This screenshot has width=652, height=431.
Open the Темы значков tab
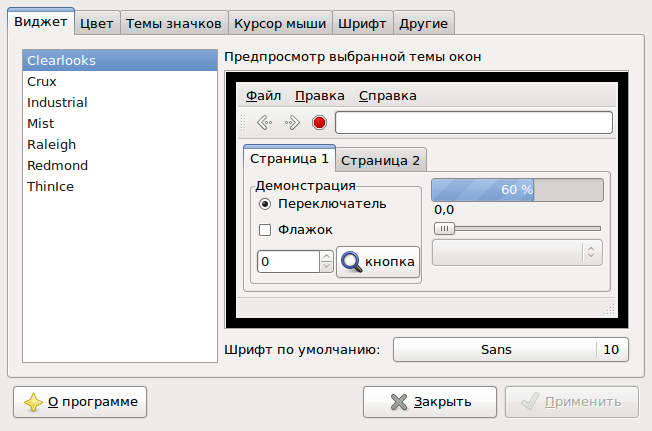click(174, 23)
